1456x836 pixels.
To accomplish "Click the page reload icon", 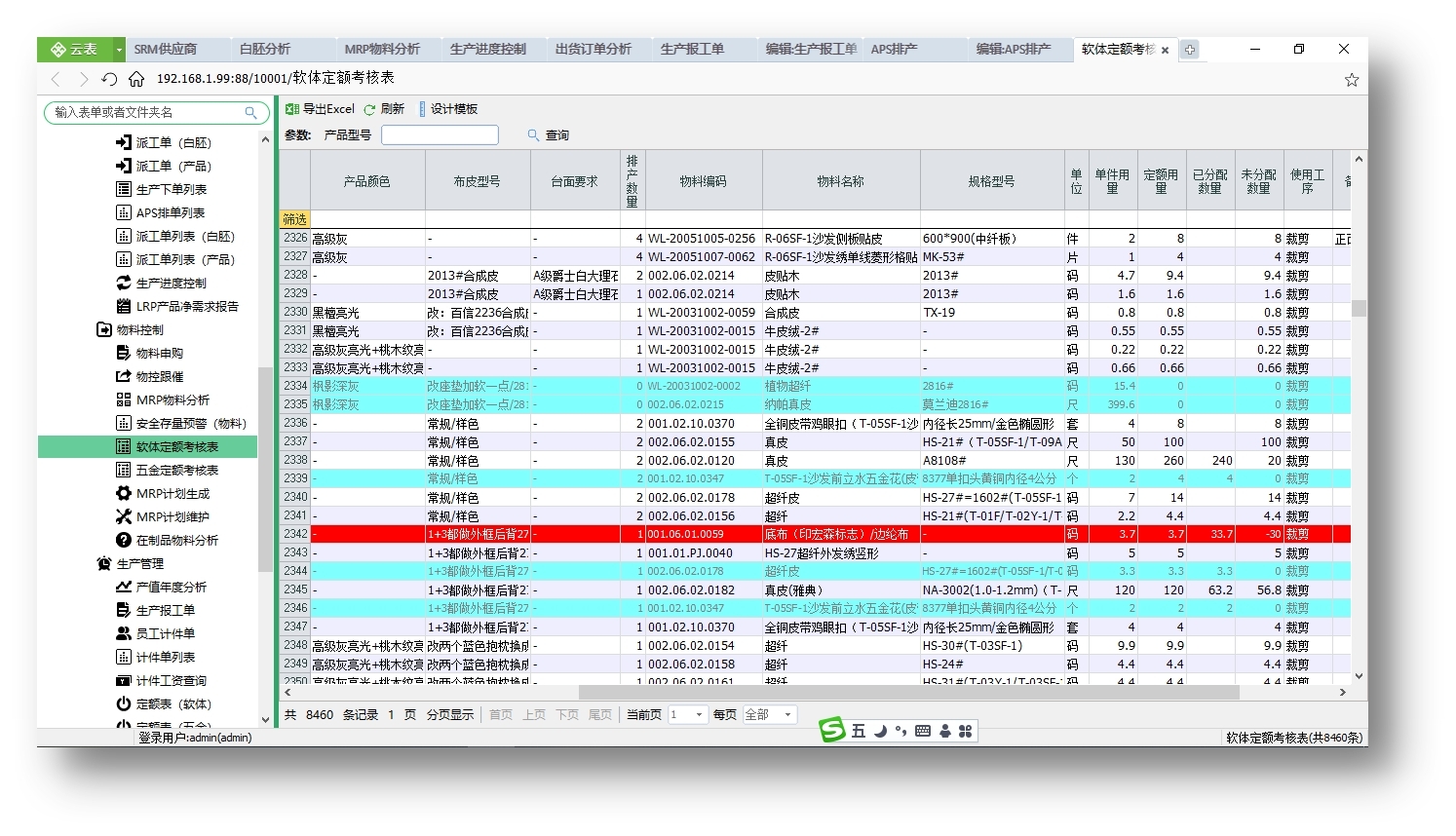I will click(x=109, y=79).
